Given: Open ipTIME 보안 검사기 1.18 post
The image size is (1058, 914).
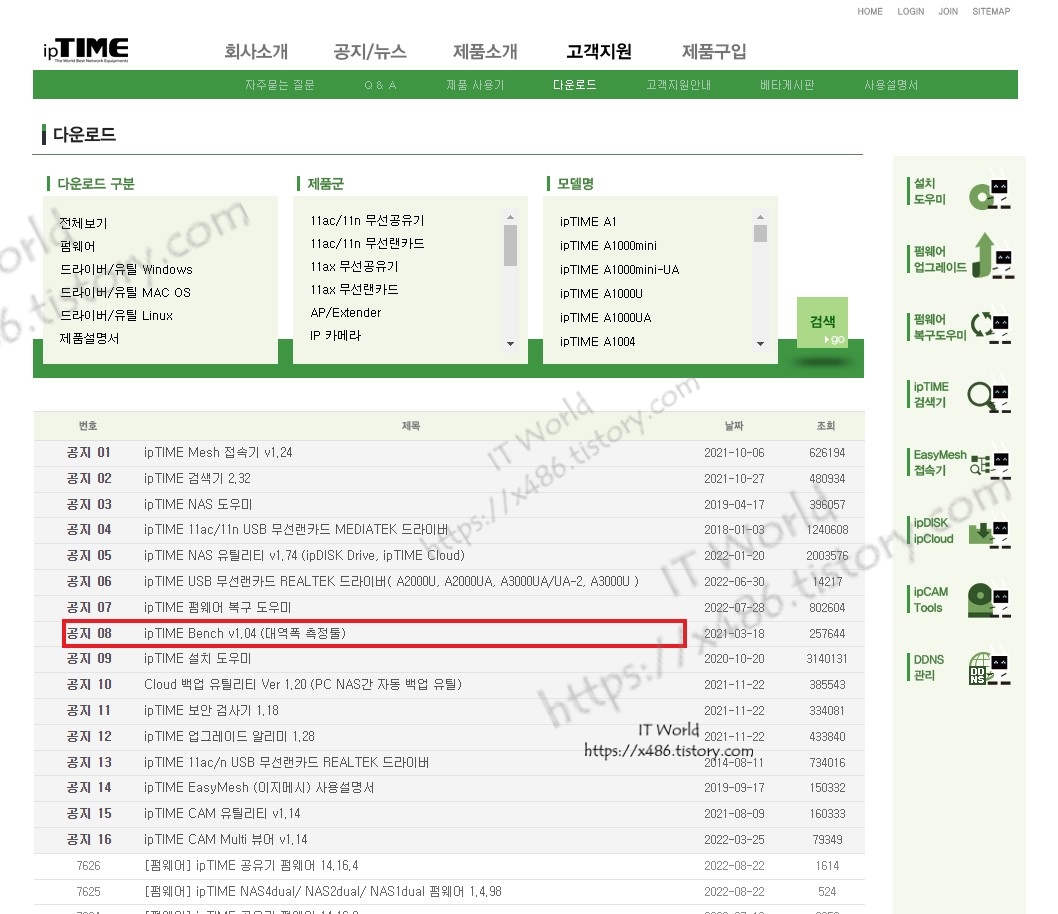Looking at the screenshot, I should pyautogui.click(x=211, y=710).
